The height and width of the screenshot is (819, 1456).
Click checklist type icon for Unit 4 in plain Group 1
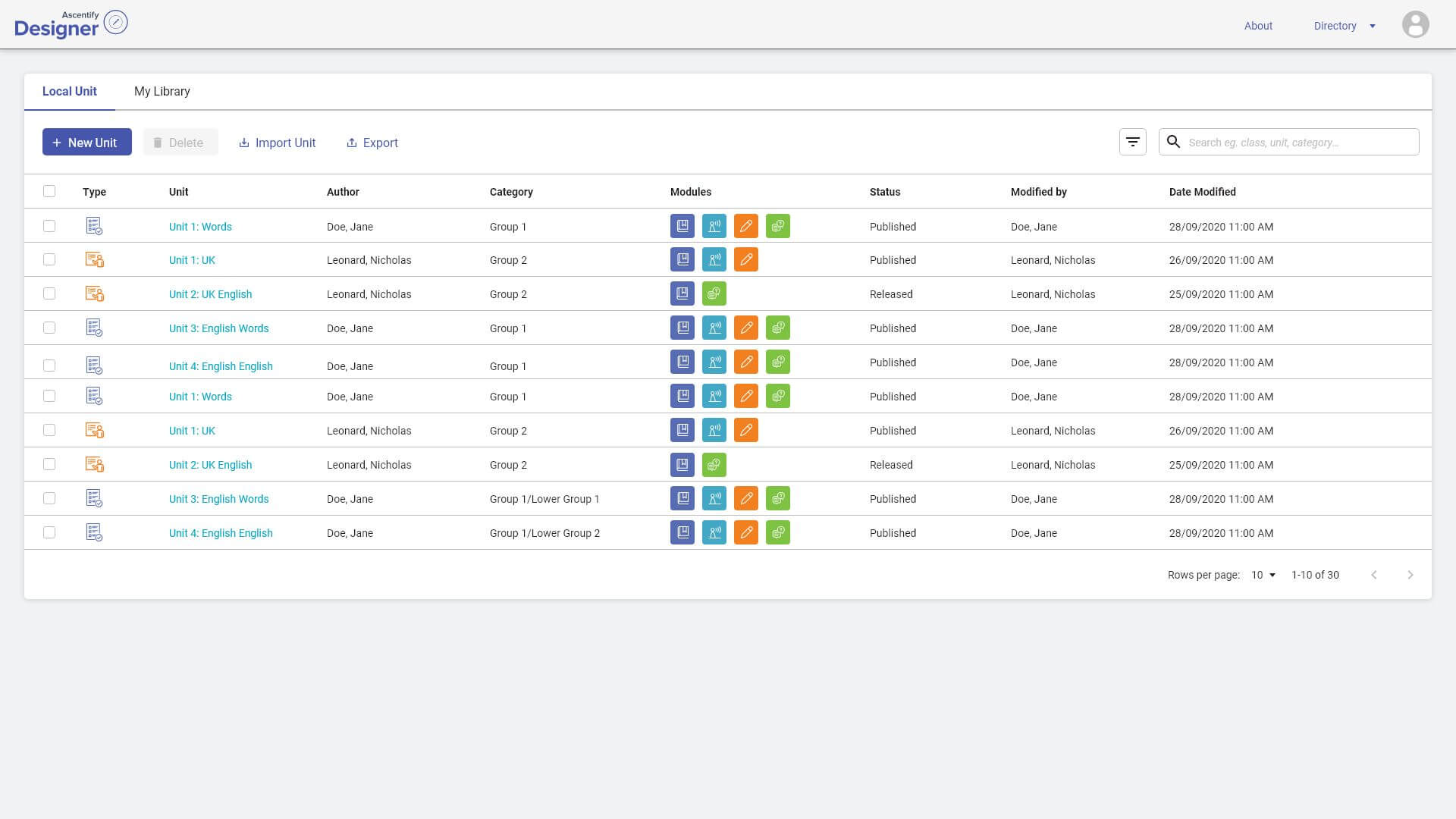[94, 366]
